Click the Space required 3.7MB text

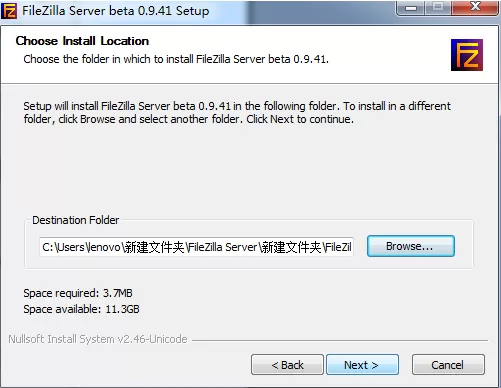tap(78, 293)
